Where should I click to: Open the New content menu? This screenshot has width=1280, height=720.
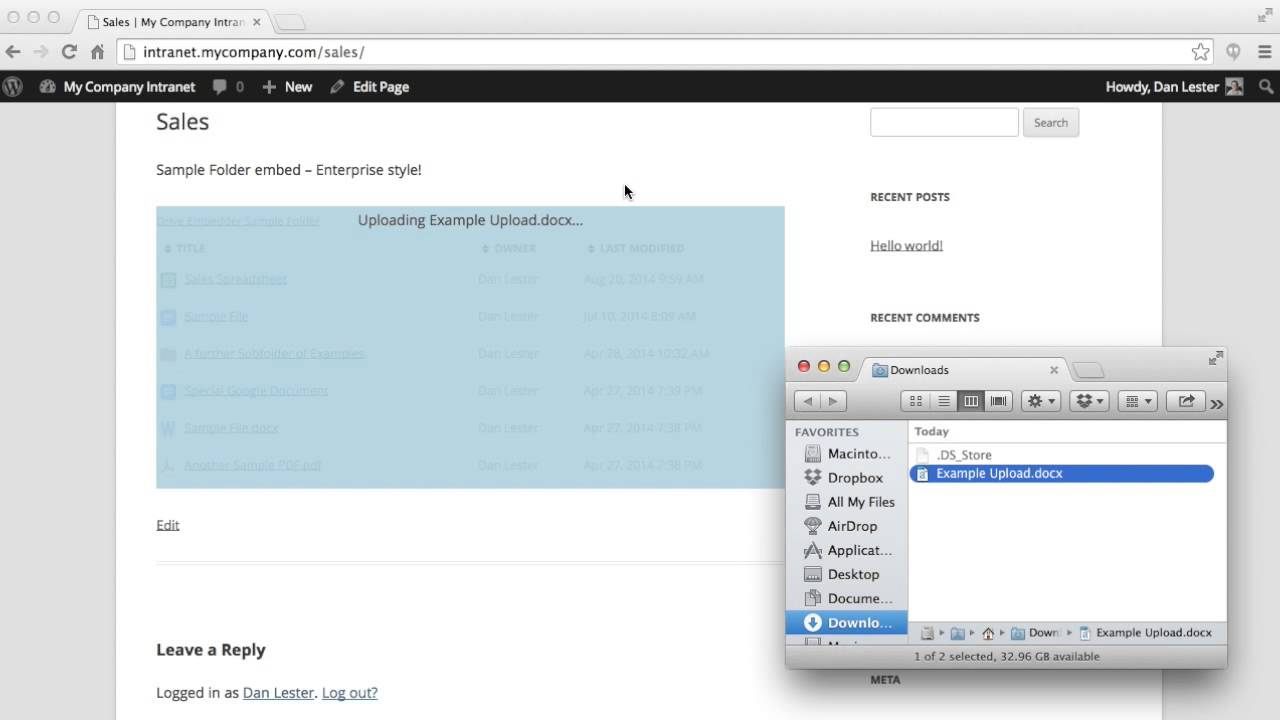(287, 87)
